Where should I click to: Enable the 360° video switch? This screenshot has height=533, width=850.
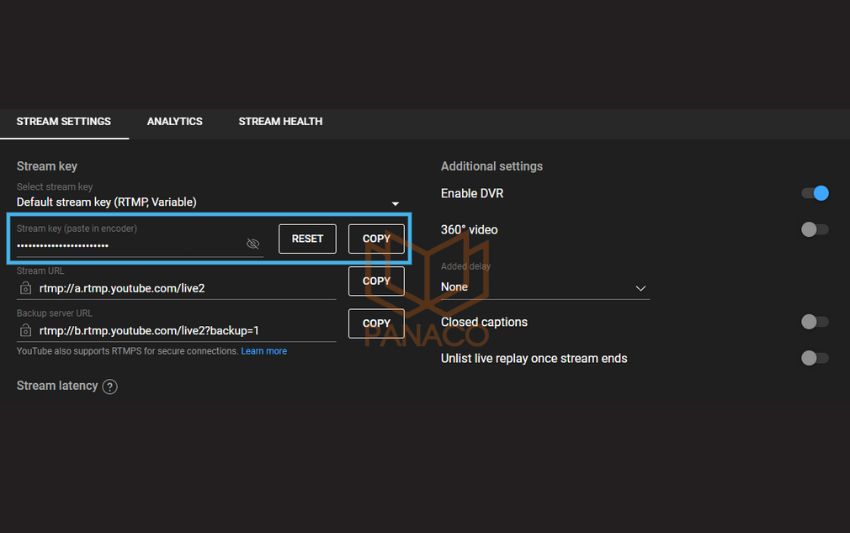pos(815,229)
